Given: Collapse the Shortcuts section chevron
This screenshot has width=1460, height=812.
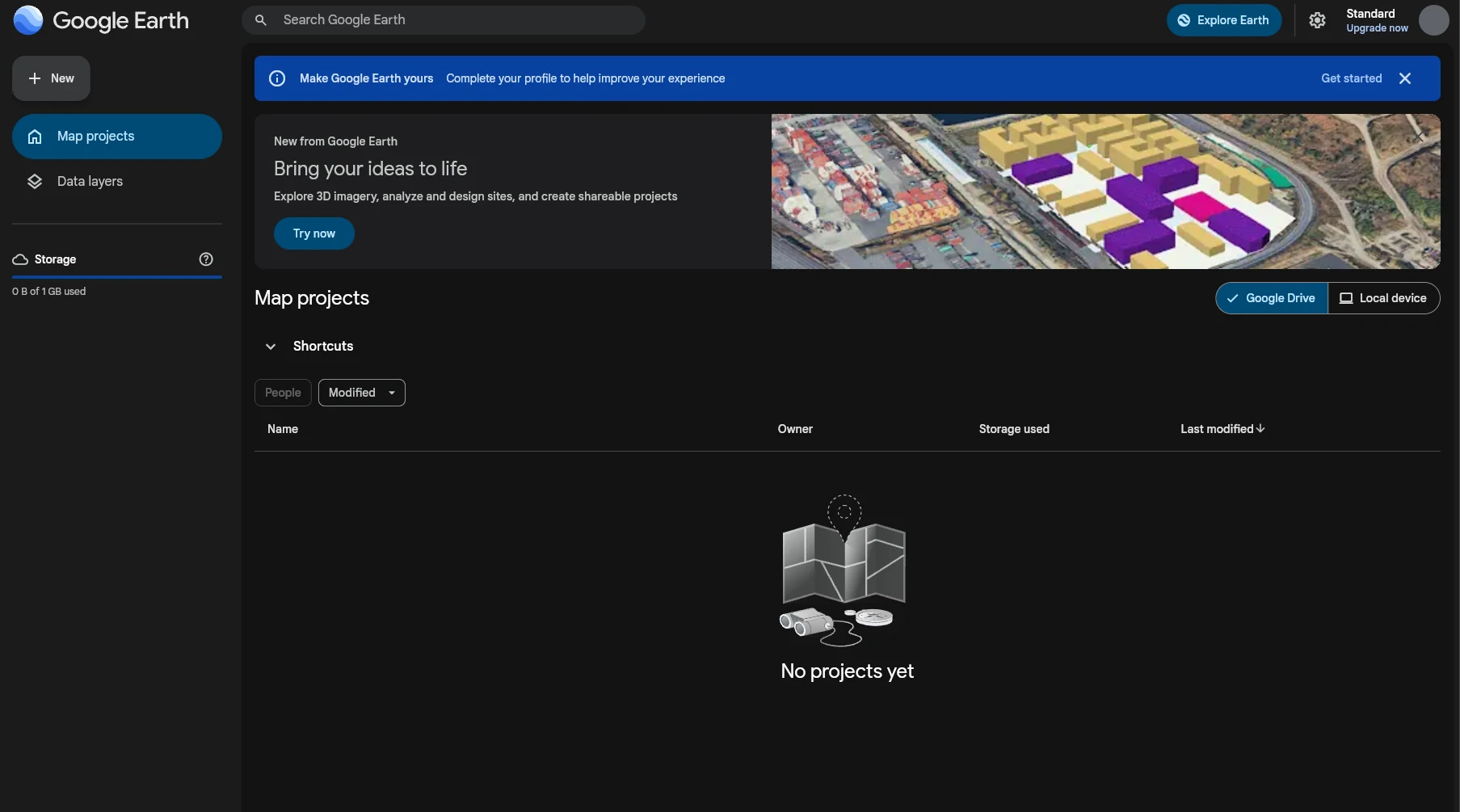Looking at the screenshot, I should click(271, 347).
